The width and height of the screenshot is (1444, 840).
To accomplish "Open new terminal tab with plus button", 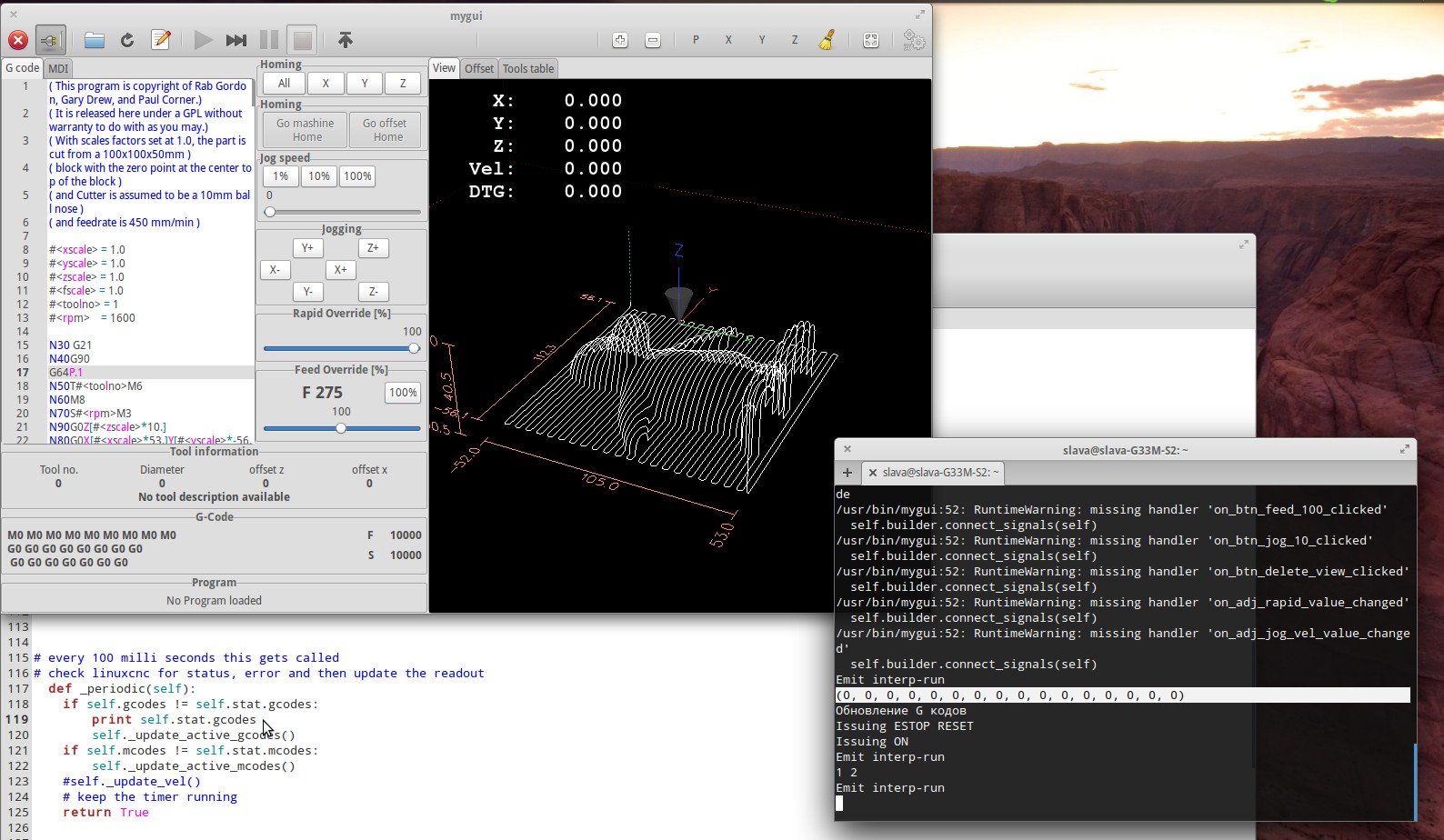I will (x=847, y=473).
